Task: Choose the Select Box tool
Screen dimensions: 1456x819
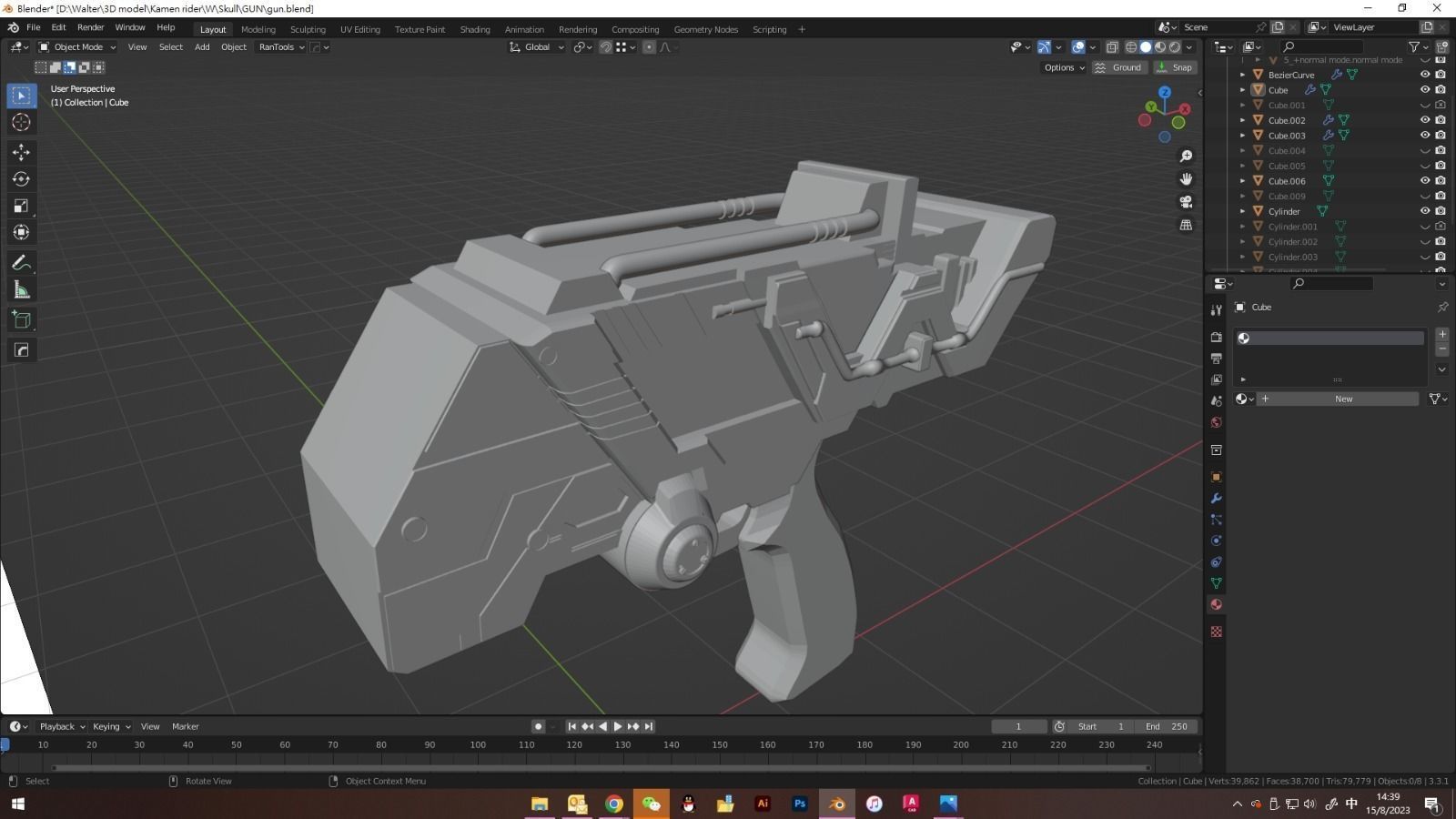Action: pos(21,96)
